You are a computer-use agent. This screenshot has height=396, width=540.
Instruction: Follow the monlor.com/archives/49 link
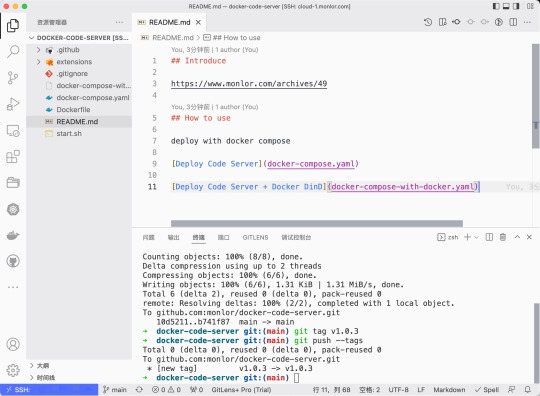249,84
